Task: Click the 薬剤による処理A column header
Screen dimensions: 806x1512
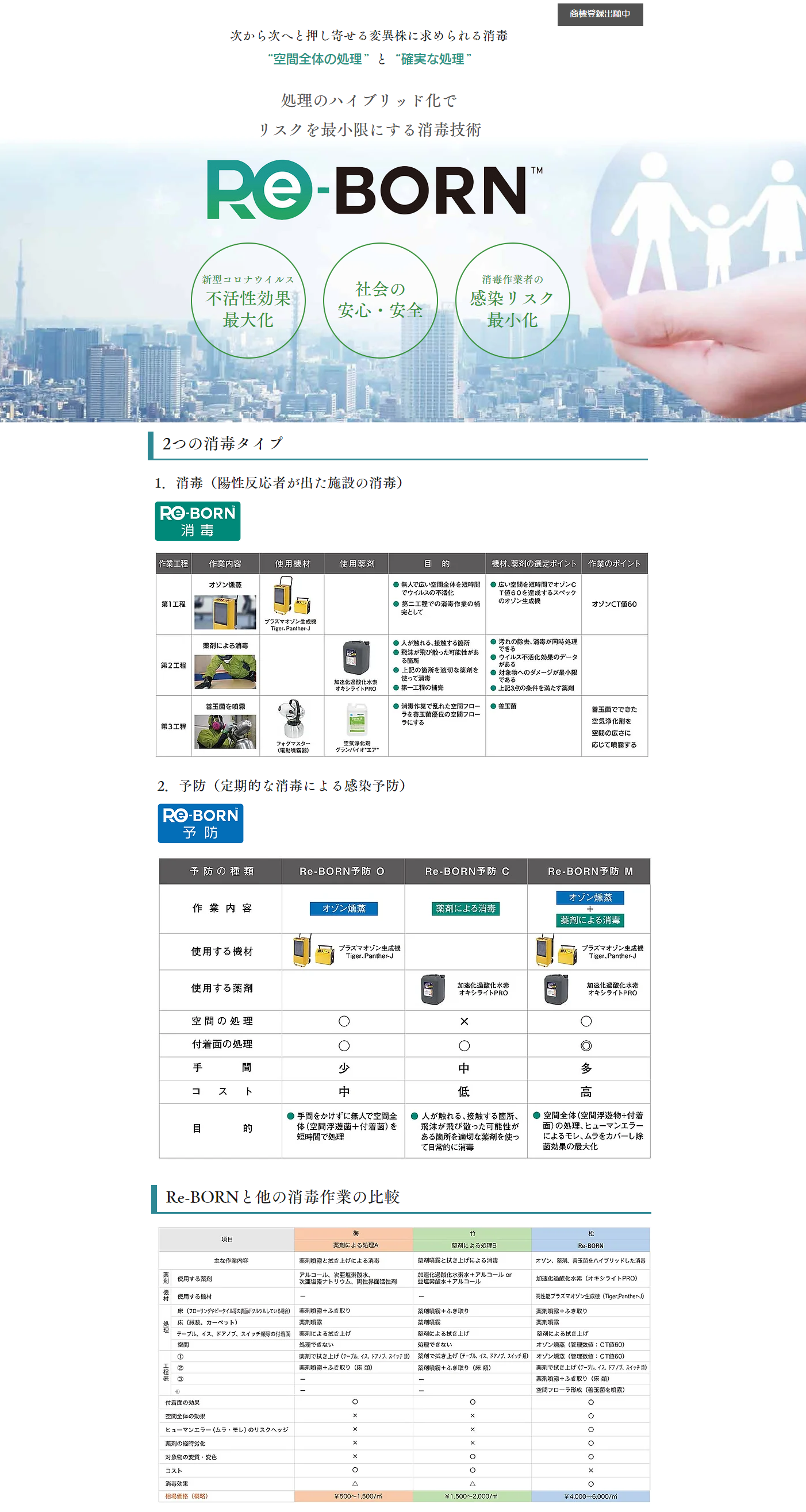Action: pos(354,1245)
